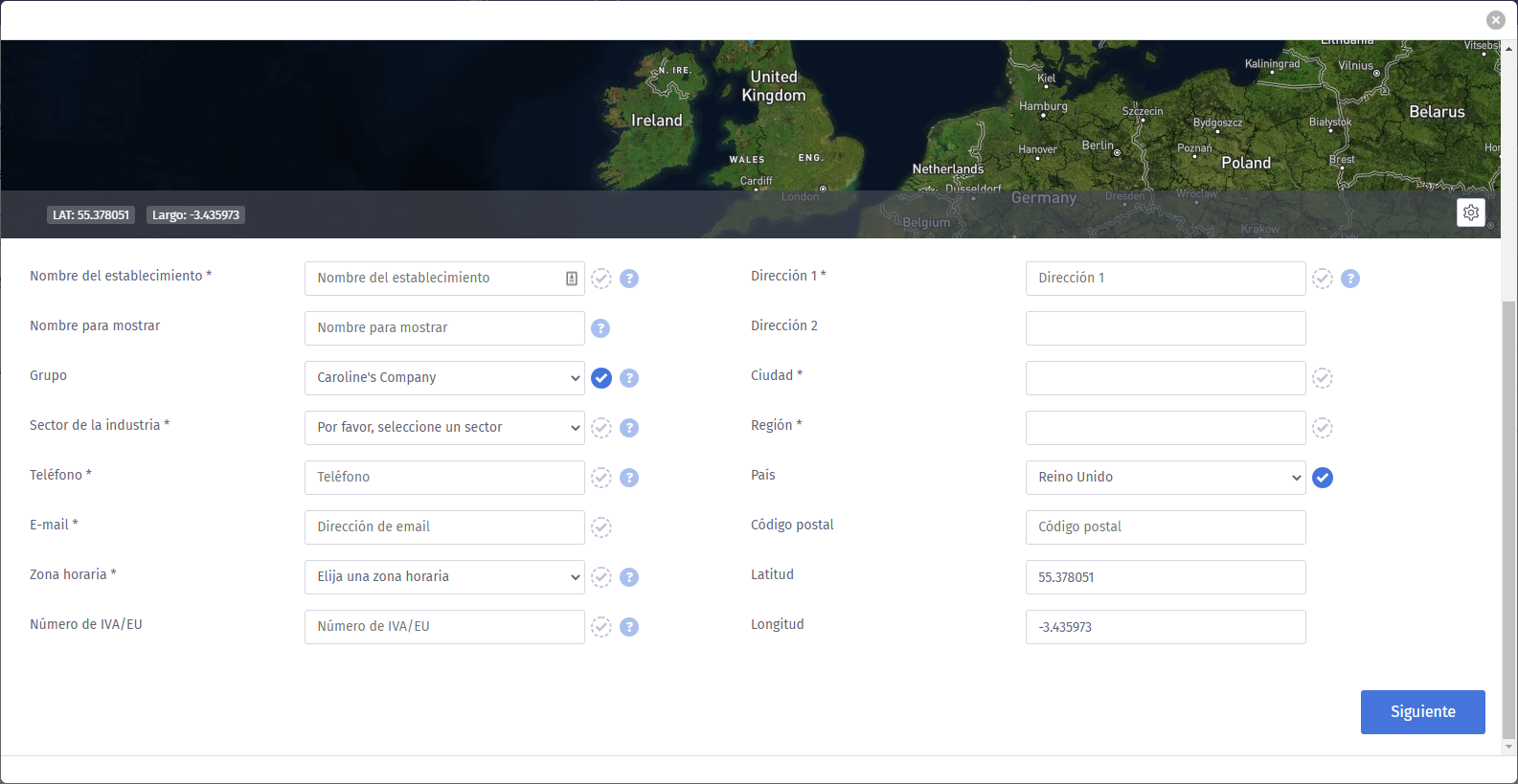Click Ireland label on the map
Screen dimensions: 1518x784
[x=657, y=121]
